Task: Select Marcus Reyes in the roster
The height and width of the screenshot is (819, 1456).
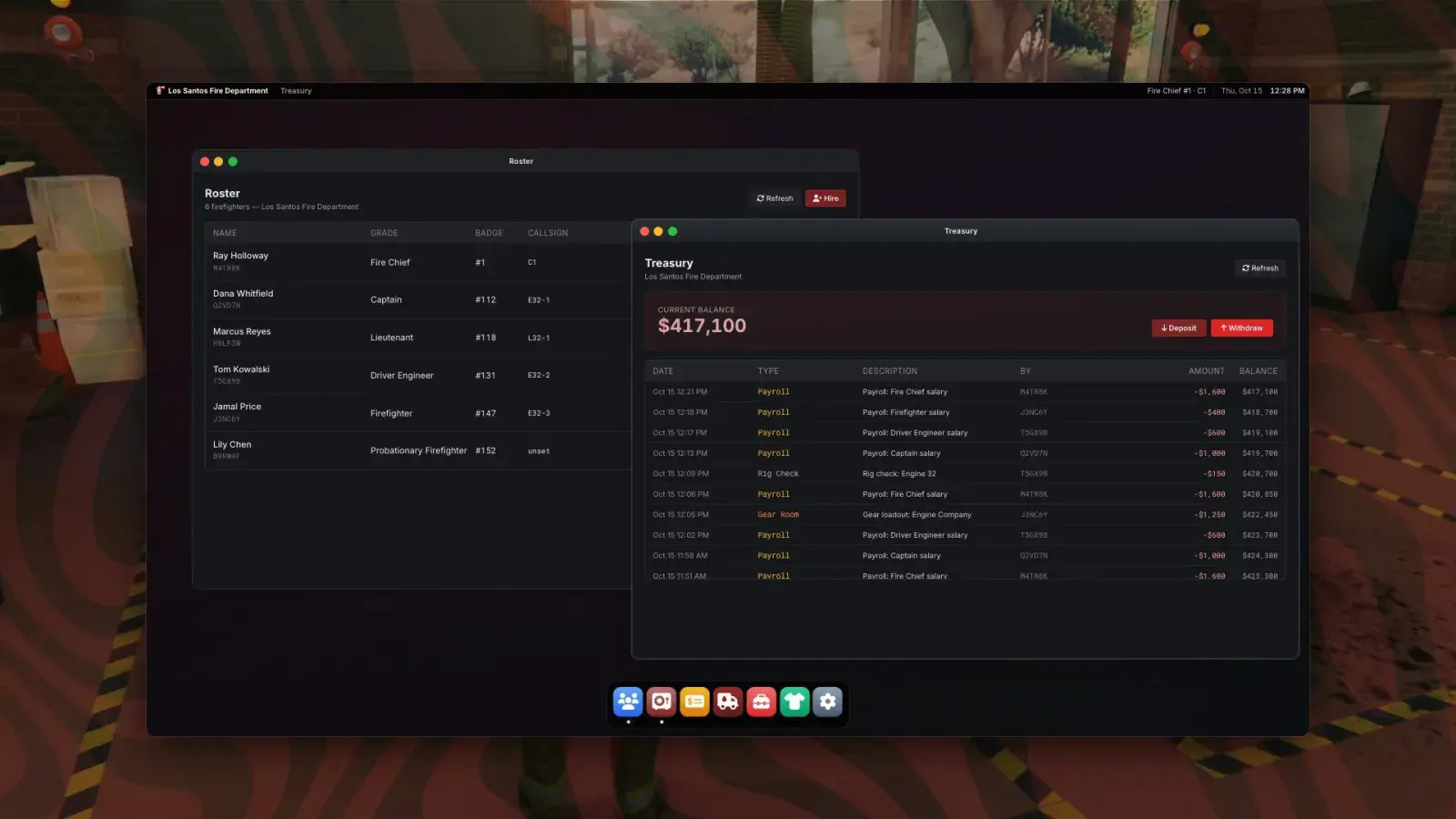Action: click(418, 338)
